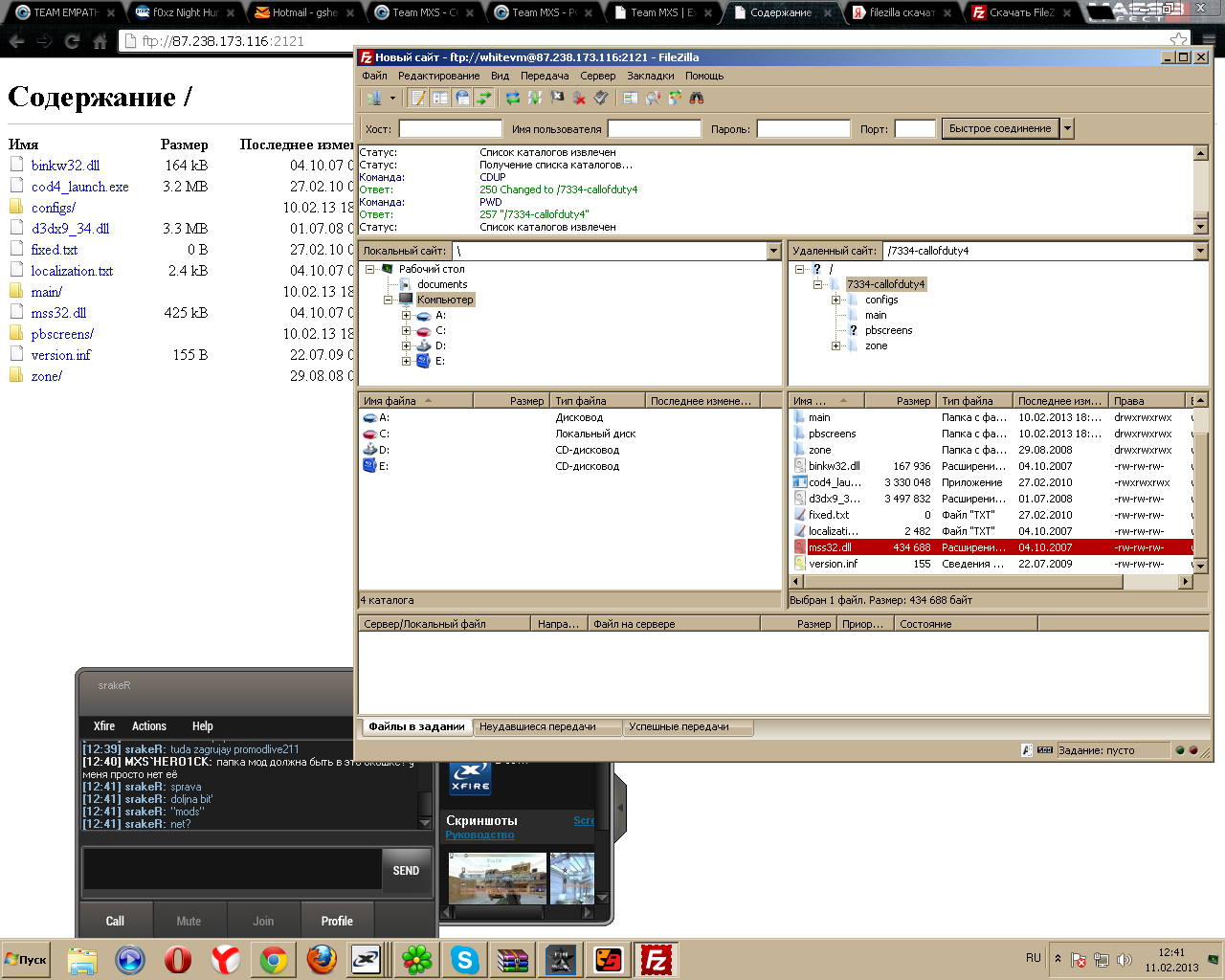Image resolution: width=1225 pixels, height=980 pixels.
Task: Click the browser back arrow icon
Action: tap(17, 41)
